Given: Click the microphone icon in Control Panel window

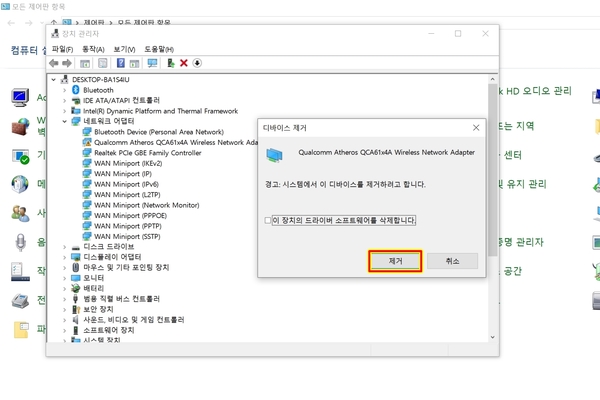Looking at the screenshot, I should pyautogui.click(x=21, y=242).
